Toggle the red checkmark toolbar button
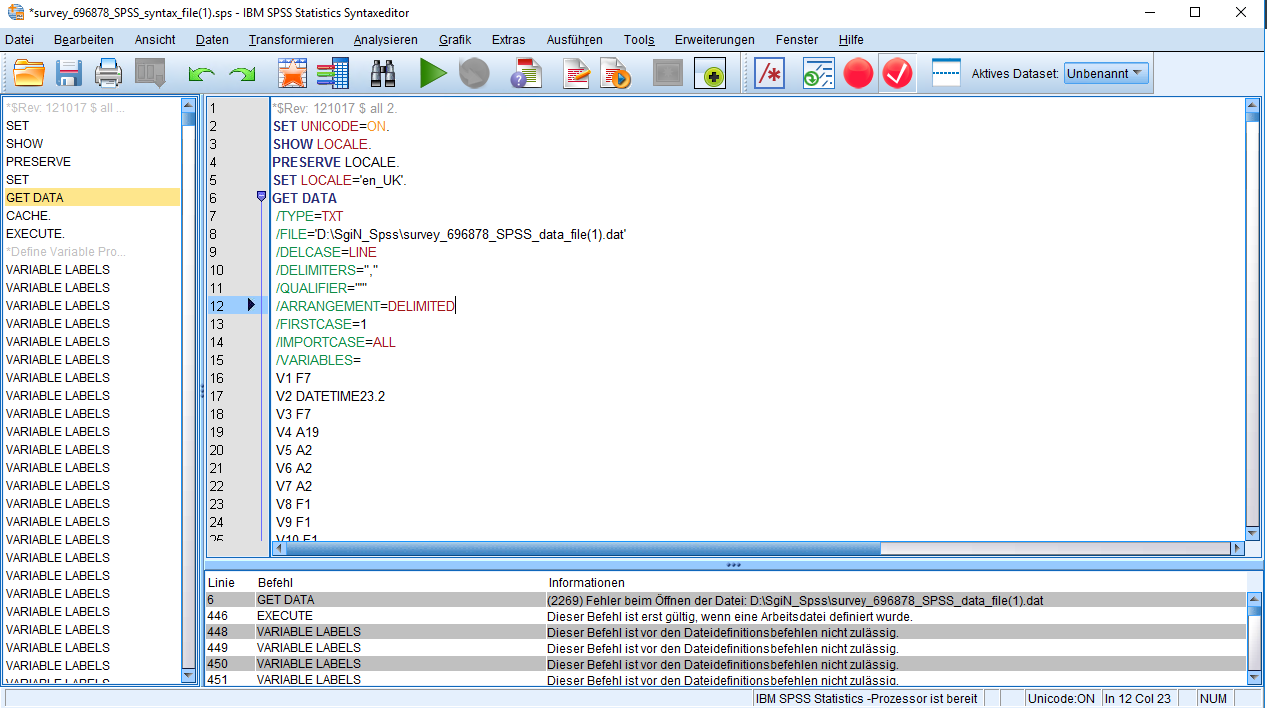 (x=898, y=74)
